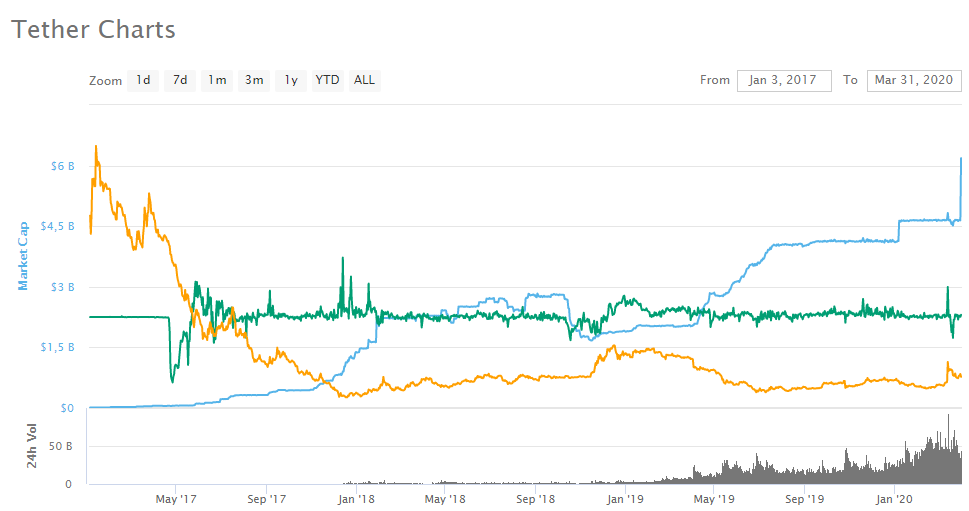Select the 1d zoom button

point(143,80)
